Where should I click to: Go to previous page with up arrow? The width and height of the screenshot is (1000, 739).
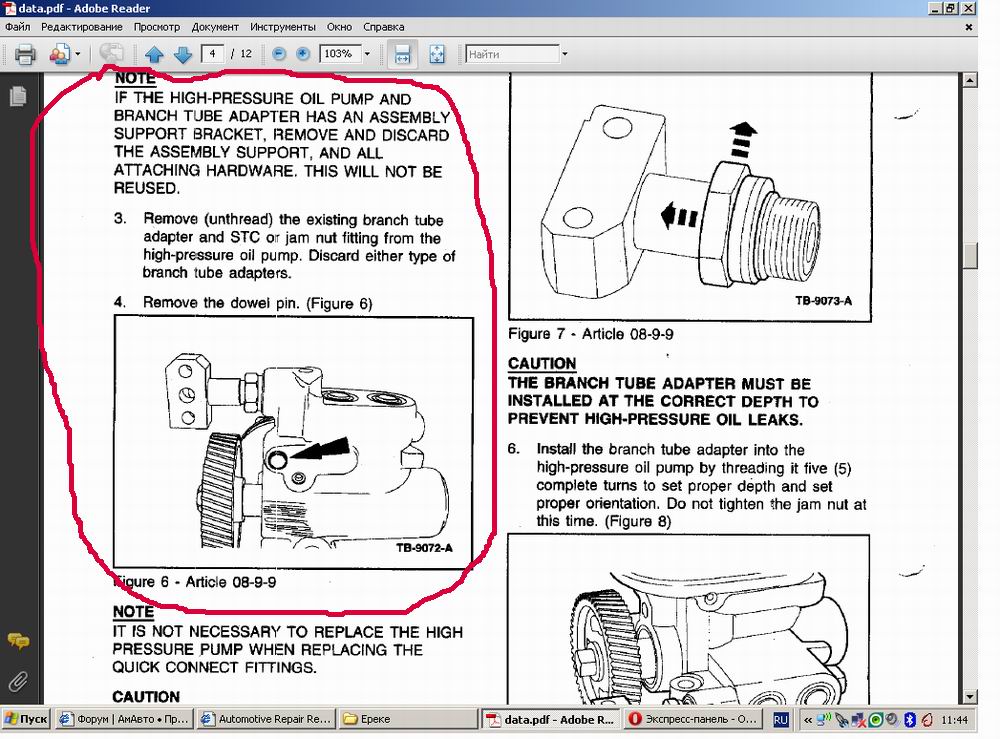pos(154,54)
